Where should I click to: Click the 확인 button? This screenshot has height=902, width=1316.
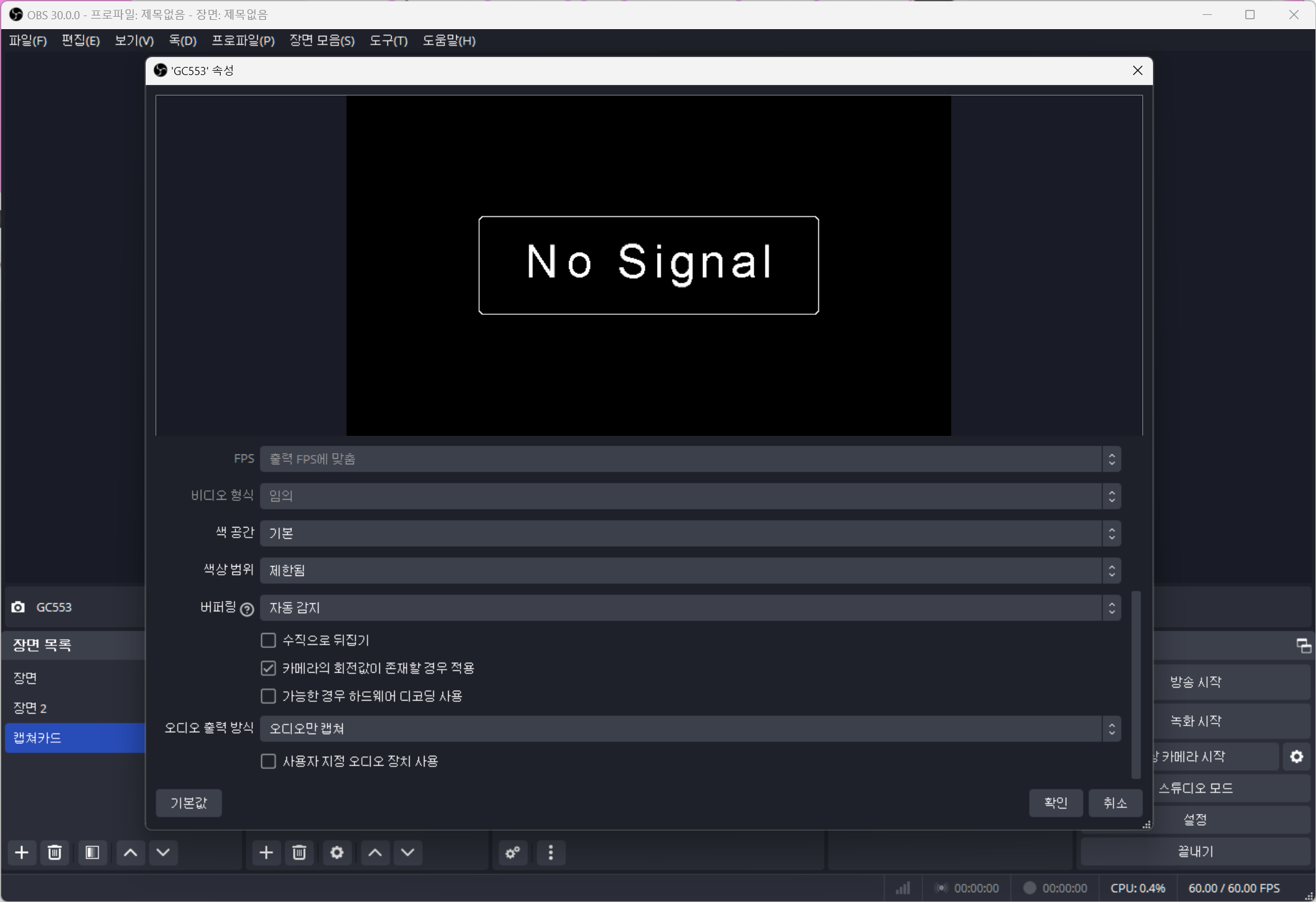[x=1055, y=803]
